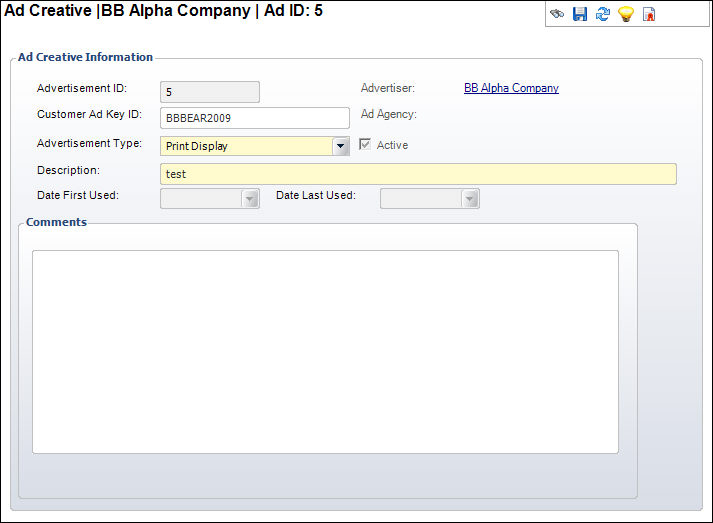Click the Ad Creative Information group heading
Screen dimensions: 713x523
[86, 57]
